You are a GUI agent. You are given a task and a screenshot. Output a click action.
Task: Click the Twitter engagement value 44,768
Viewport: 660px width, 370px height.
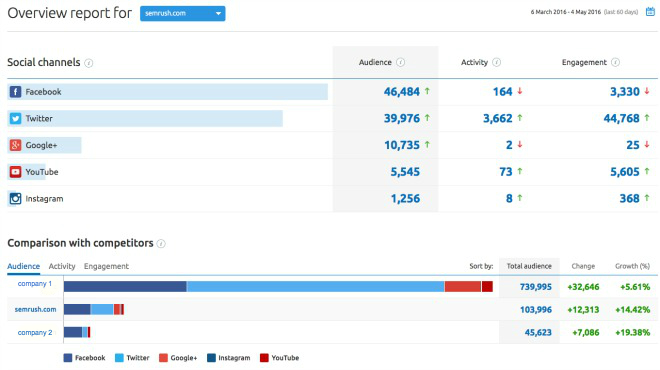pyautogui.click(x=621, y=118)
